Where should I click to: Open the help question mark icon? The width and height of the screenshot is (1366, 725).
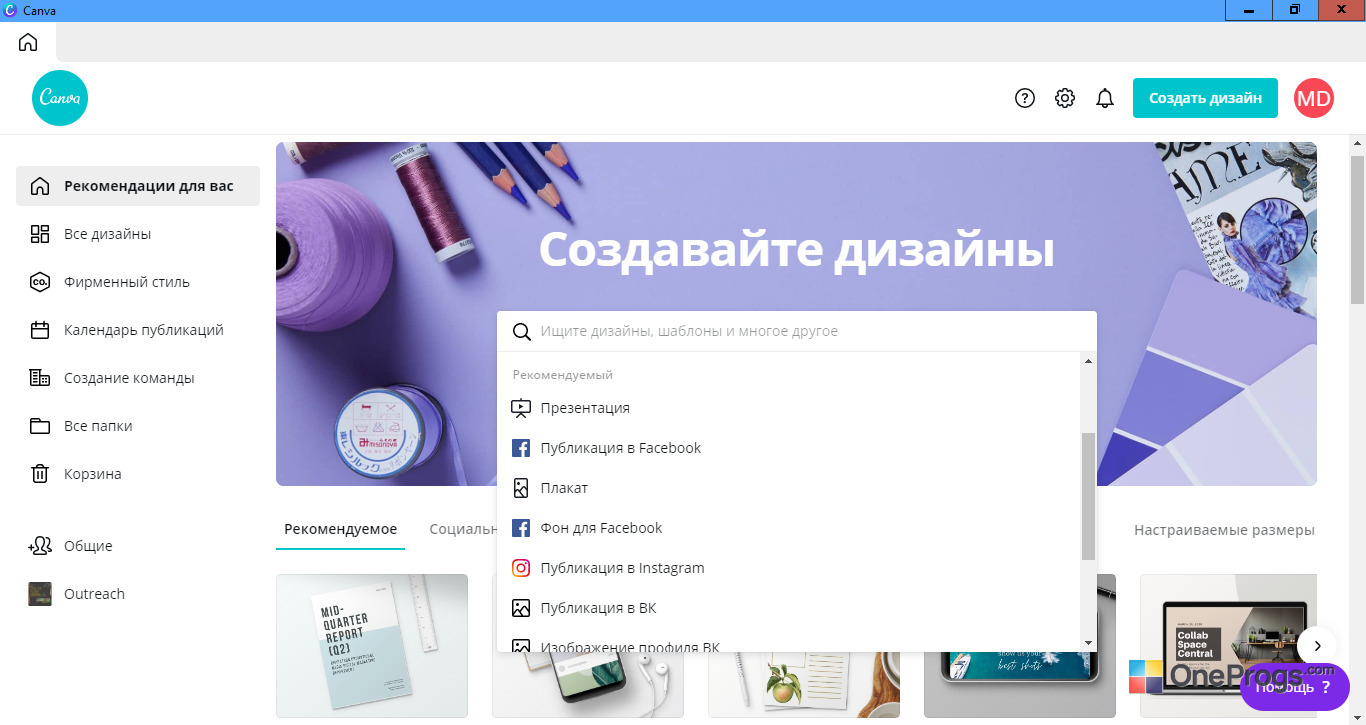tap(1024, 98)
